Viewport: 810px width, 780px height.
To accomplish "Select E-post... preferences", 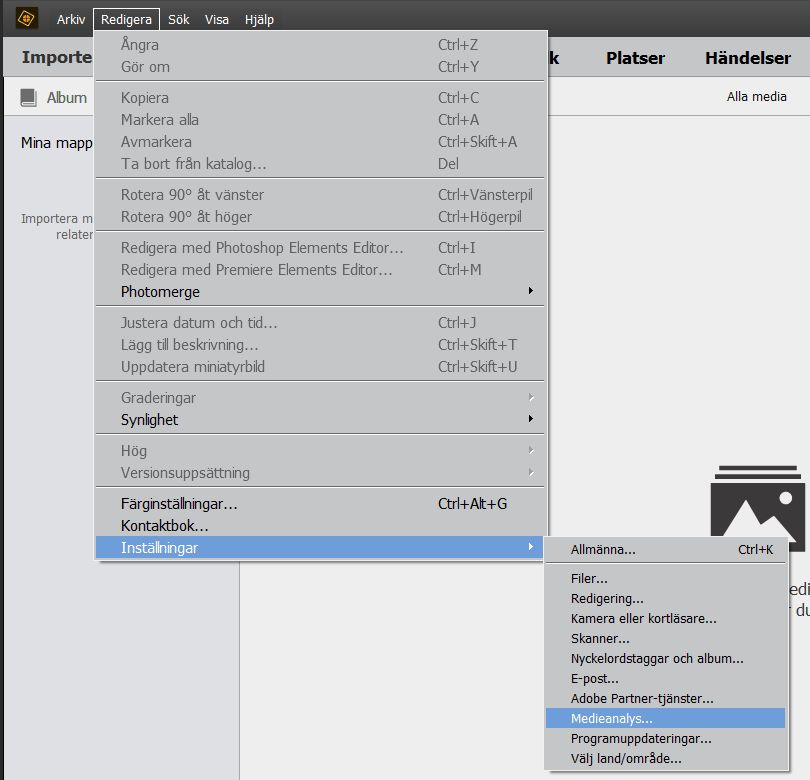I will [666, 678].
